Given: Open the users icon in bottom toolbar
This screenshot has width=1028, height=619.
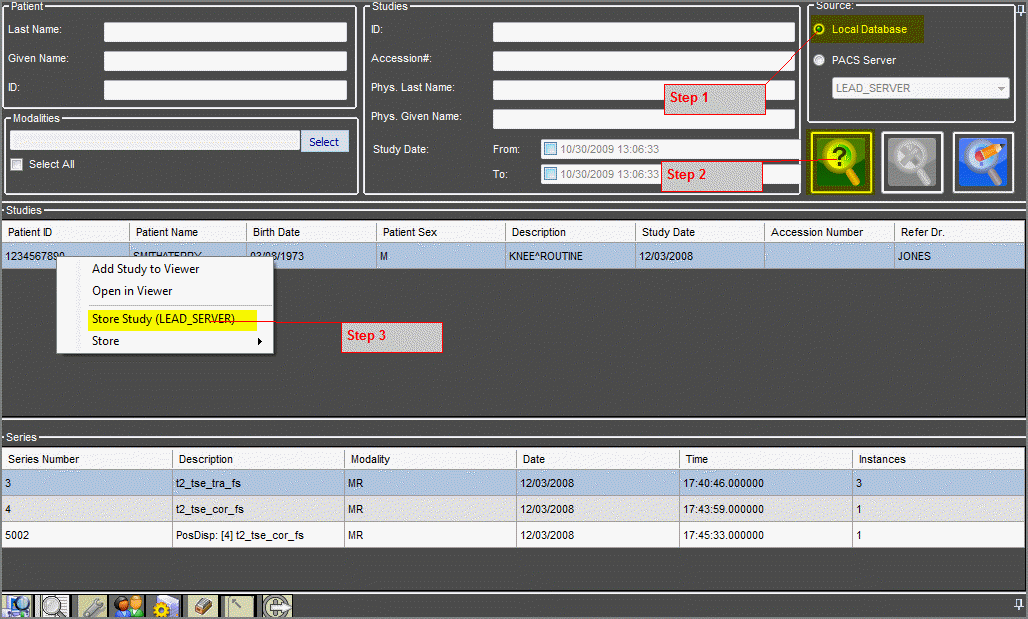Looking at the screenshot, I should point(128,606).
